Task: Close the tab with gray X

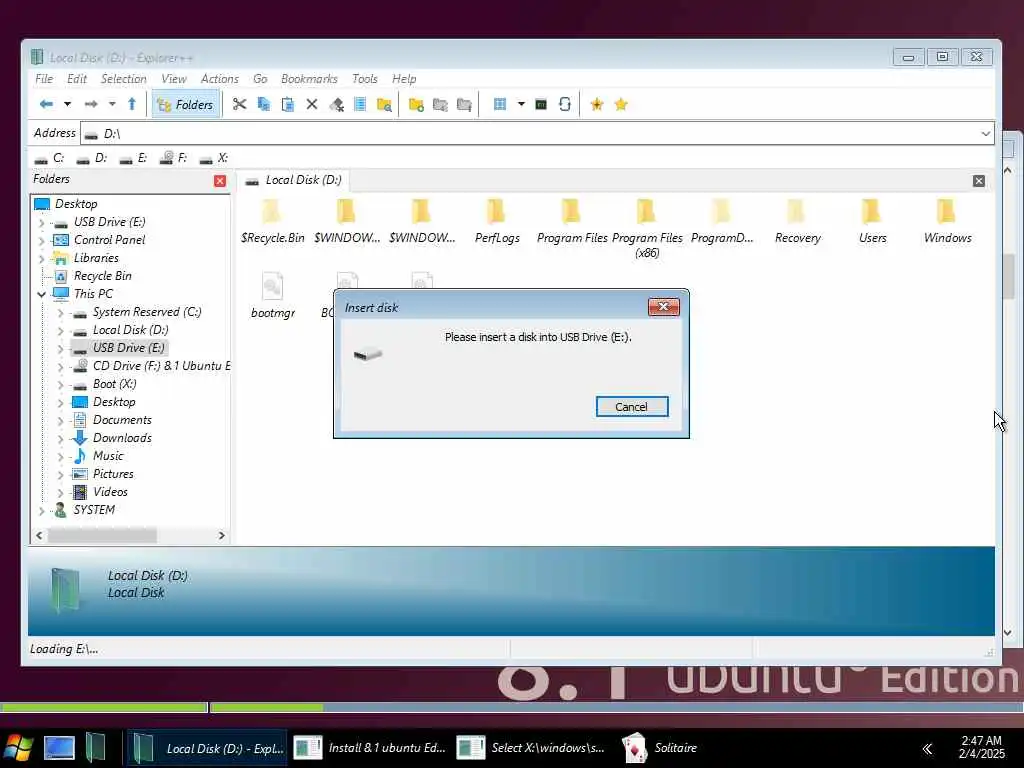Action: coord(978,181)
